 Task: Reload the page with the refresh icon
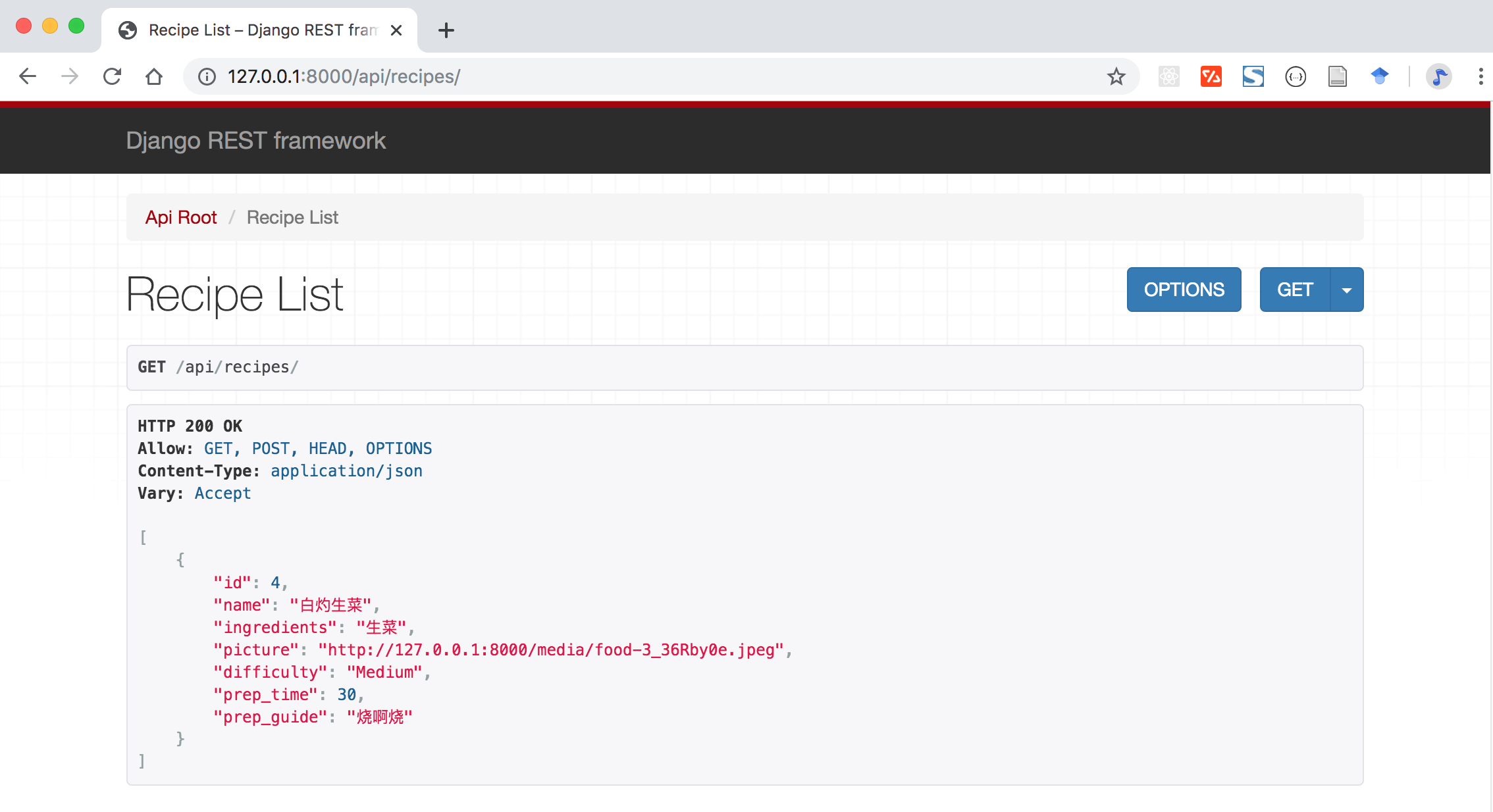click(112, 76)
